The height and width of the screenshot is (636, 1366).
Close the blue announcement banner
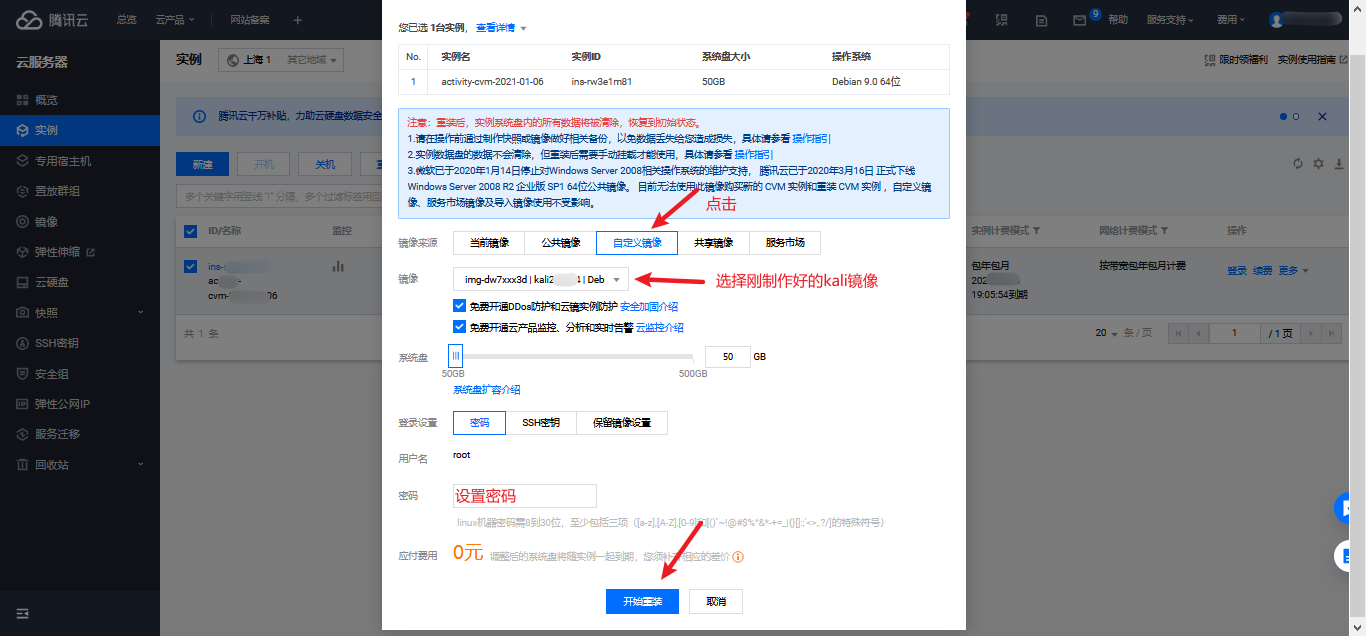tap(1322, 117)
